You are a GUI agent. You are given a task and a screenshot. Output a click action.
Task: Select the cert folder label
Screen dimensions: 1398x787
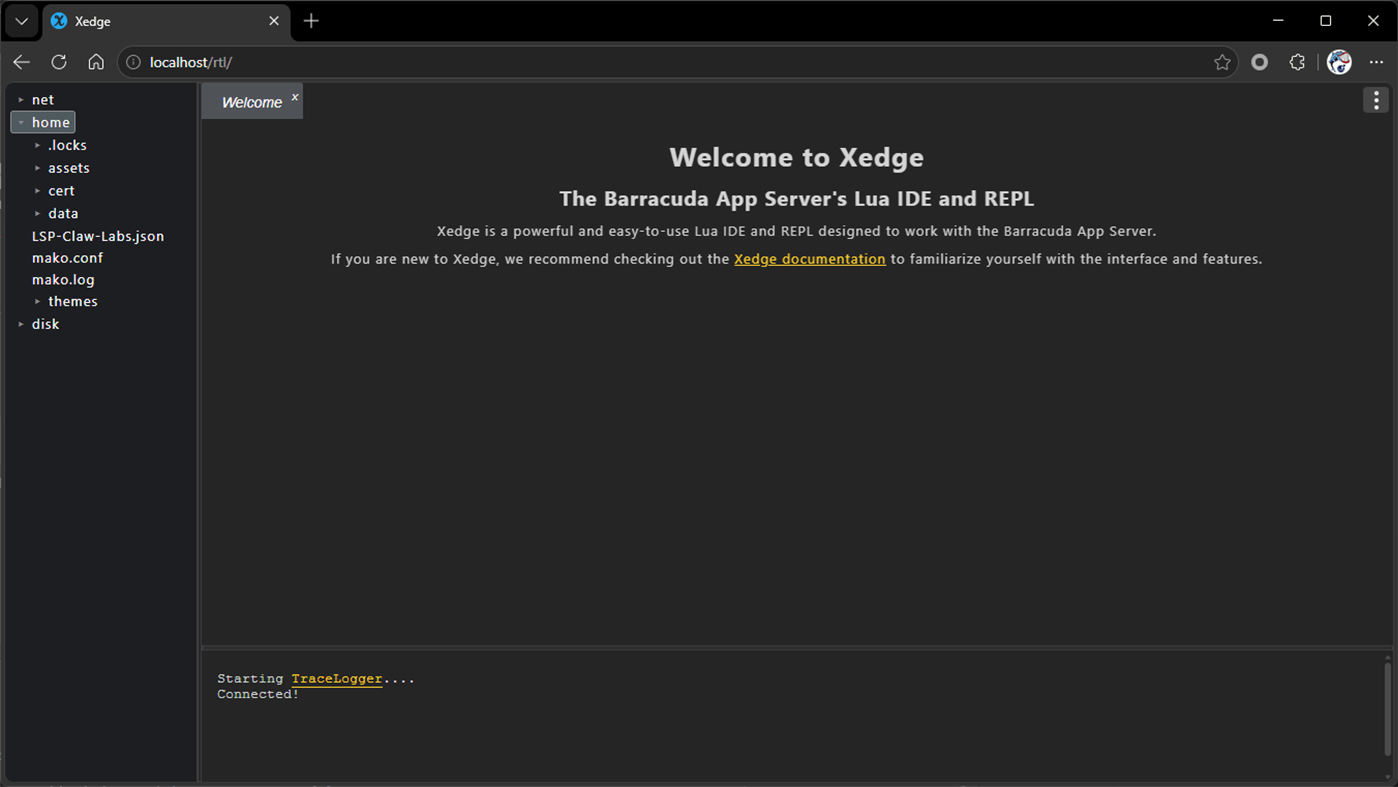[61, 190]
